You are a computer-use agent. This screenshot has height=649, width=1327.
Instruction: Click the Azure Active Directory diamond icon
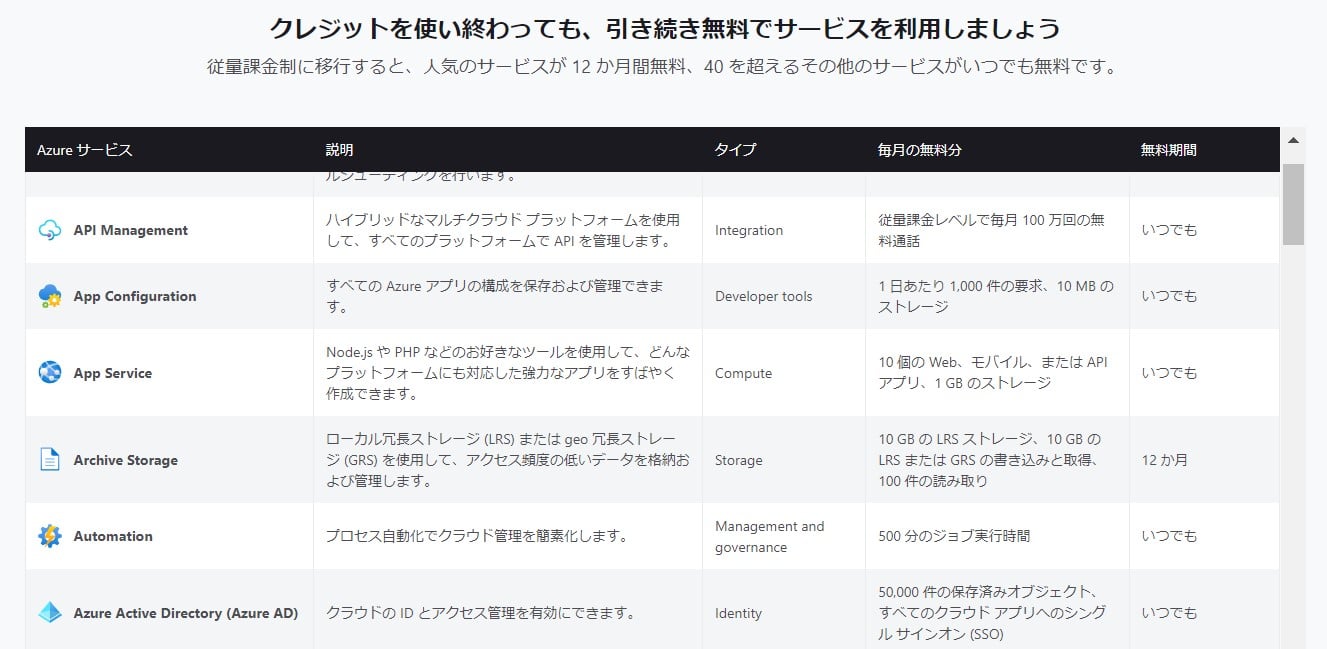[x=50, y=613]
